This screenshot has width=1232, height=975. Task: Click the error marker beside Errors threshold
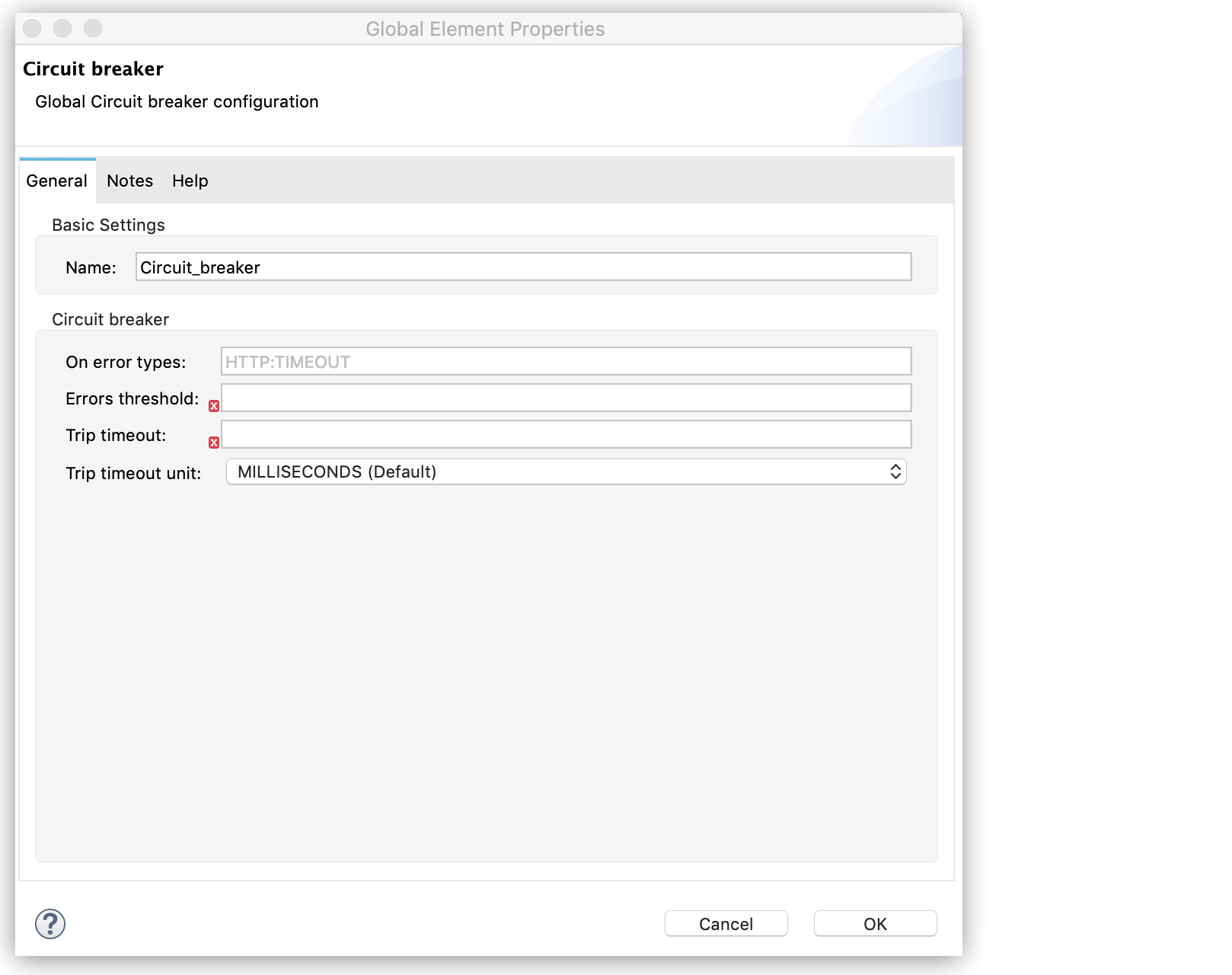point(214,406)
